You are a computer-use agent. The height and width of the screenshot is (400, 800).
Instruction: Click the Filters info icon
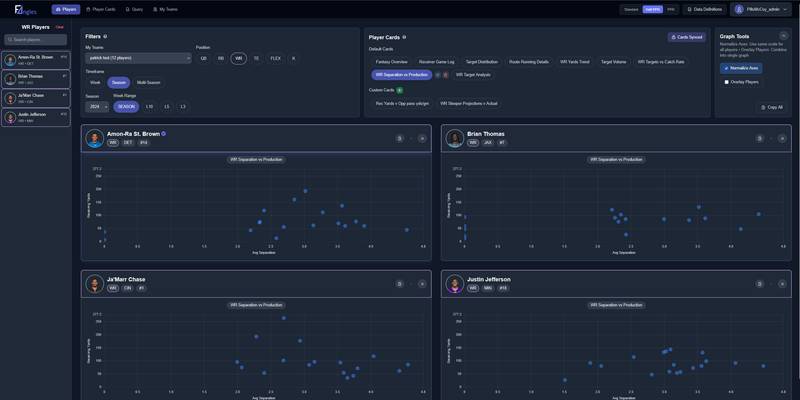coord(105,36)
